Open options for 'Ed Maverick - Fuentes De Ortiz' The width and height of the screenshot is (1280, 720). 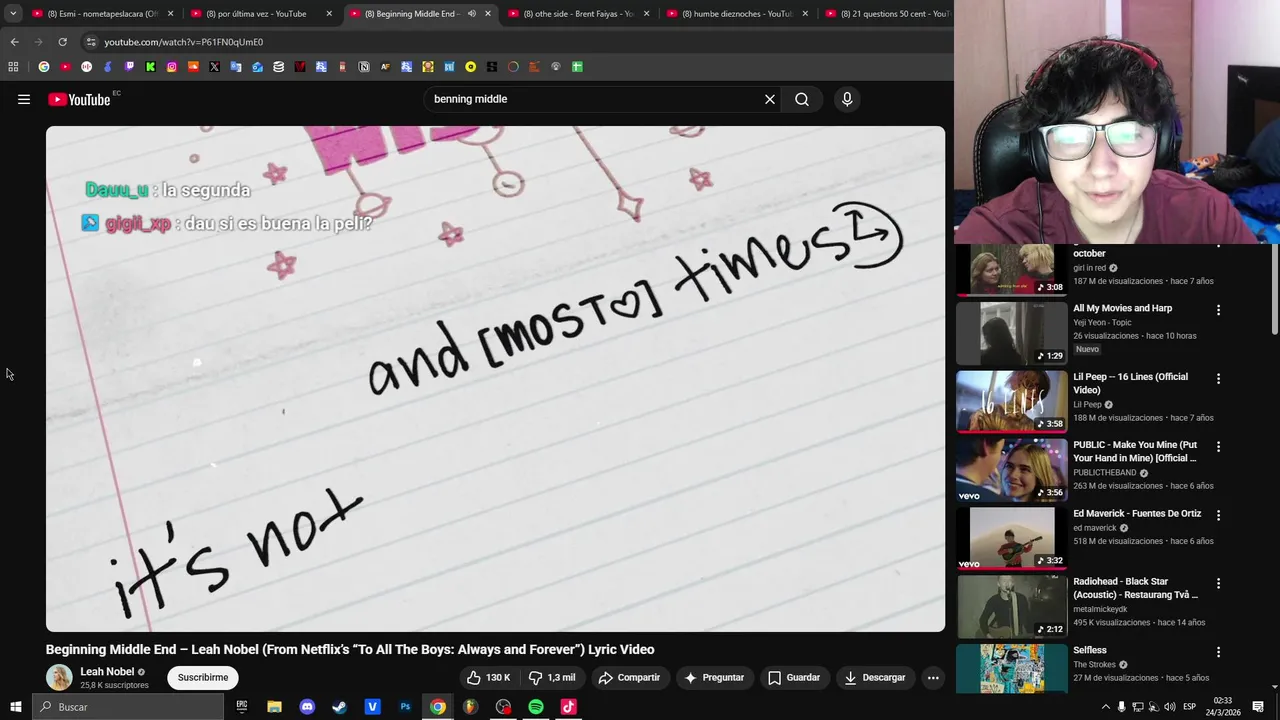pyautogui.click(x=1218, y=515)
